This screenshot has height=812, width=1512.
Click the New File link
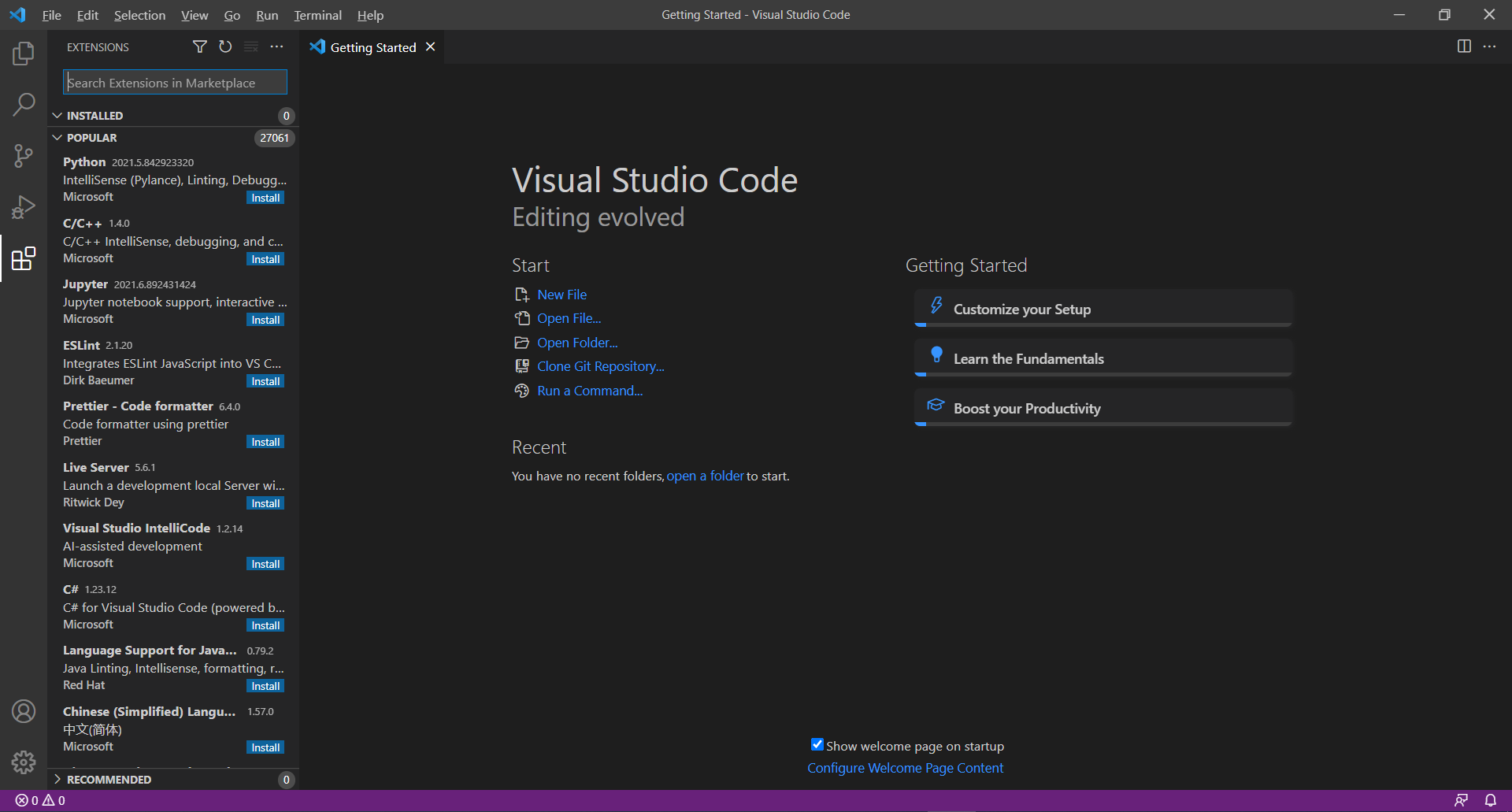coord(561,295)
